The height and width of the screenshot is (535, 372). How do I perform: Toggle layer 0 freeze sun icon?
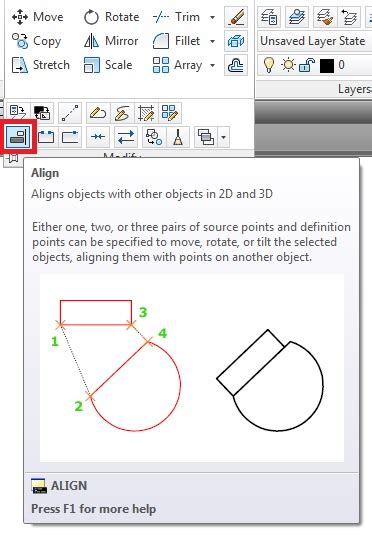click(288, 65)
